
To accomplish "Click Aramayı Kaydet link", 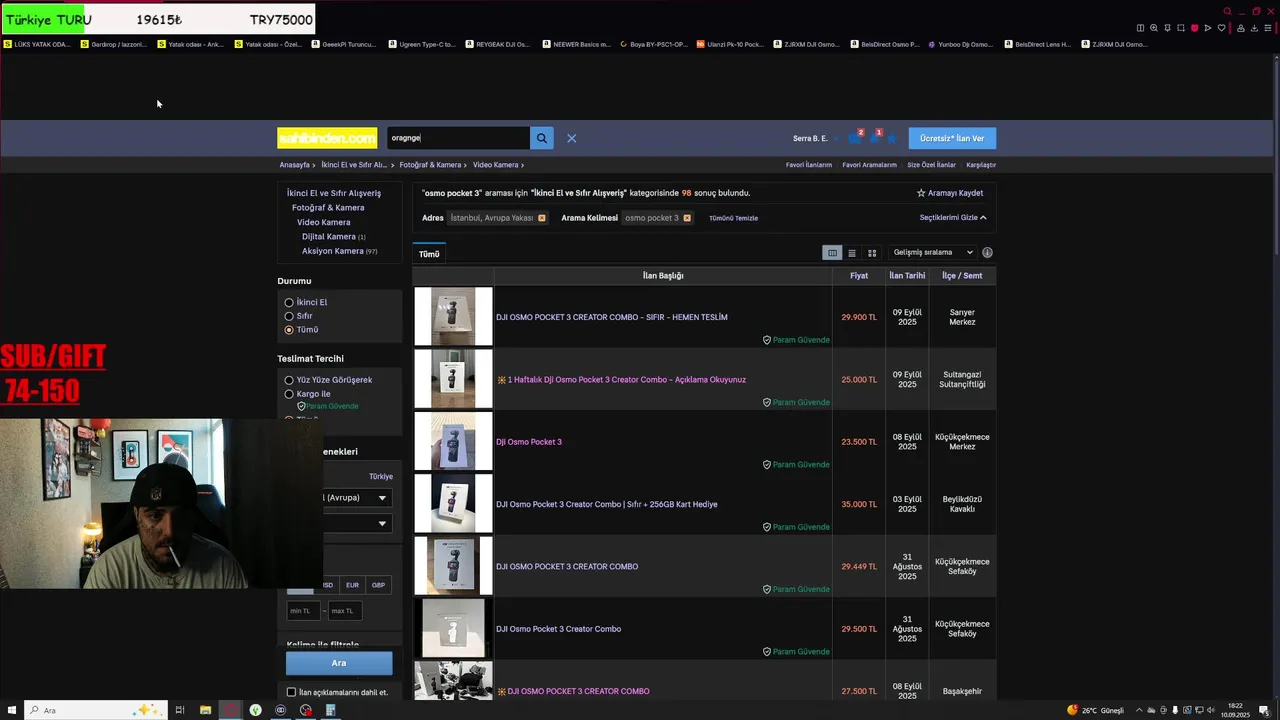I will (x=950, y=193).
